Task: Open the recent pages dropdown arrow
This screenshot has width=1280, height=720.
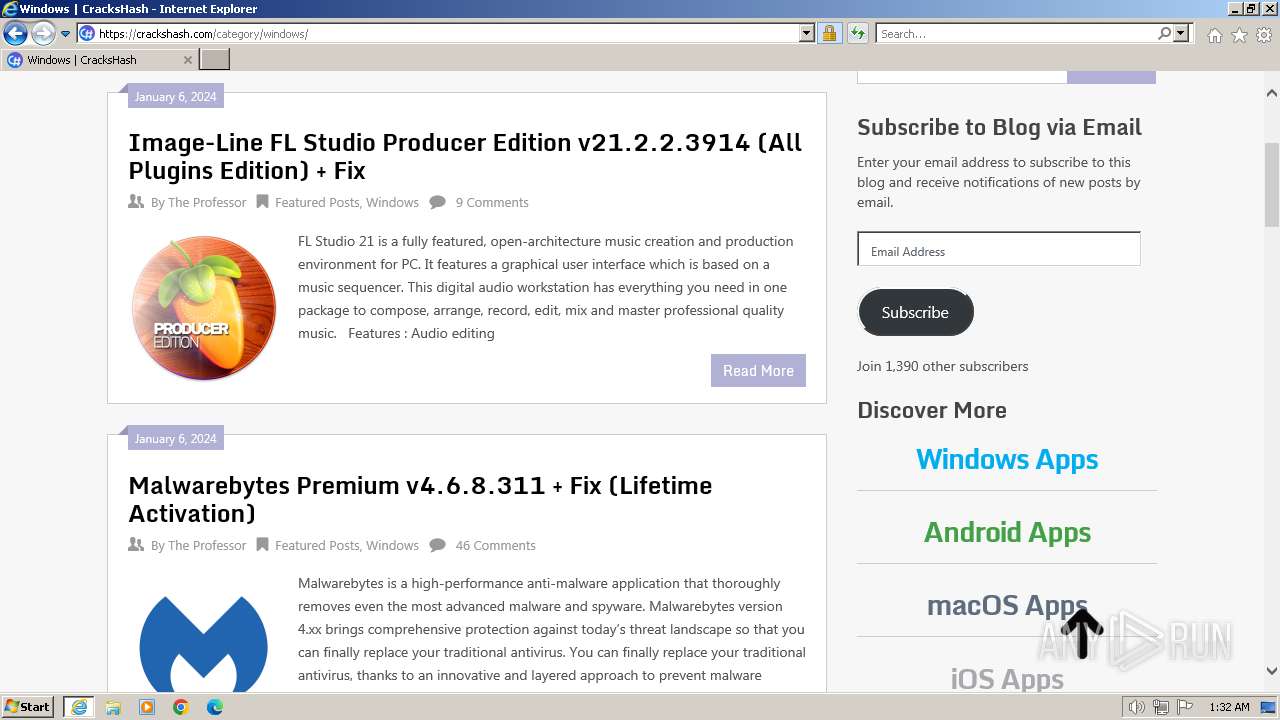Action: [66, 34]
